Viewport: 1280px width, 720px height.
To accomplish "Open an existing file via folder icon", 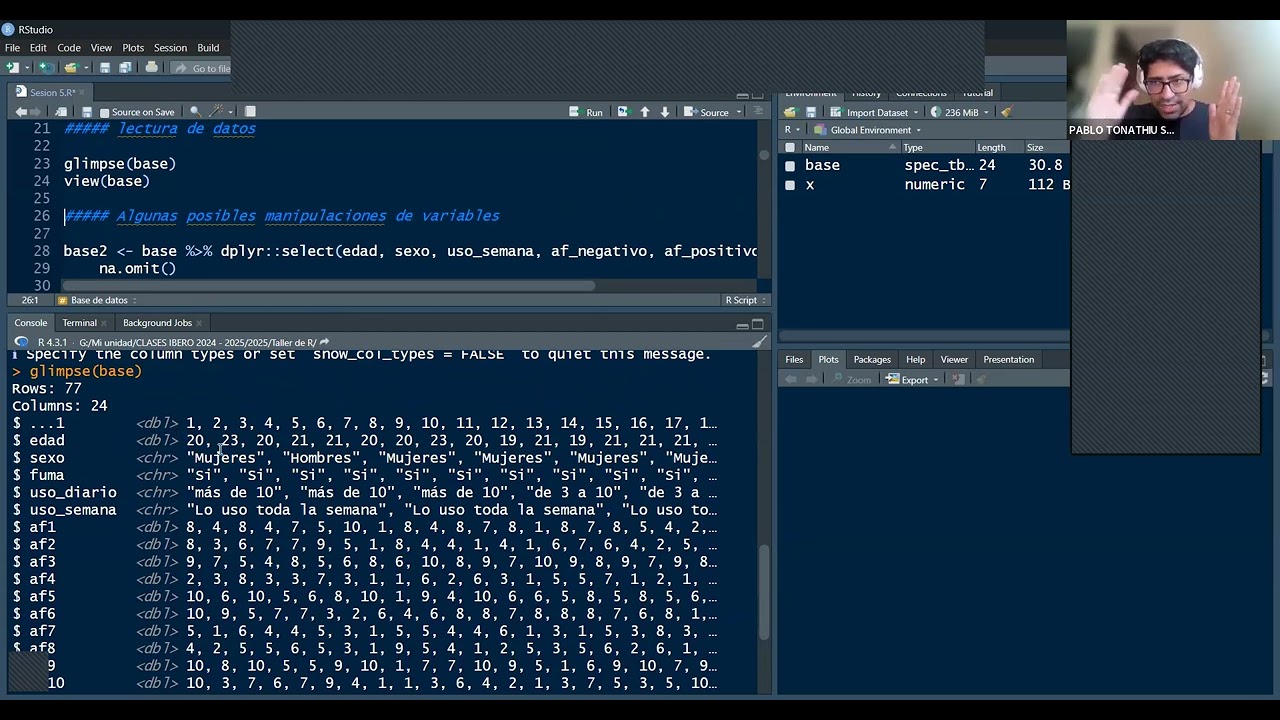I will coord(70,68).
